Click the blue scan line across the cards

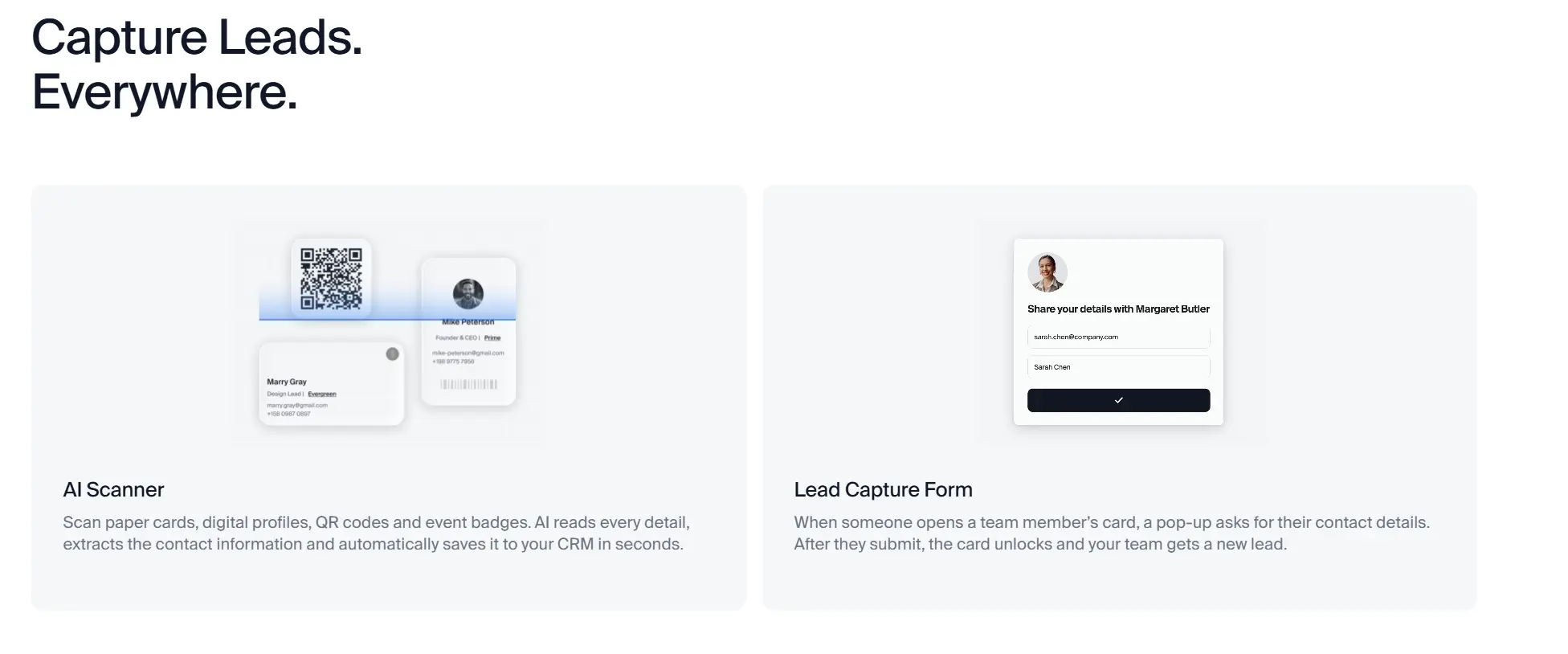click(x=387, y=319)
